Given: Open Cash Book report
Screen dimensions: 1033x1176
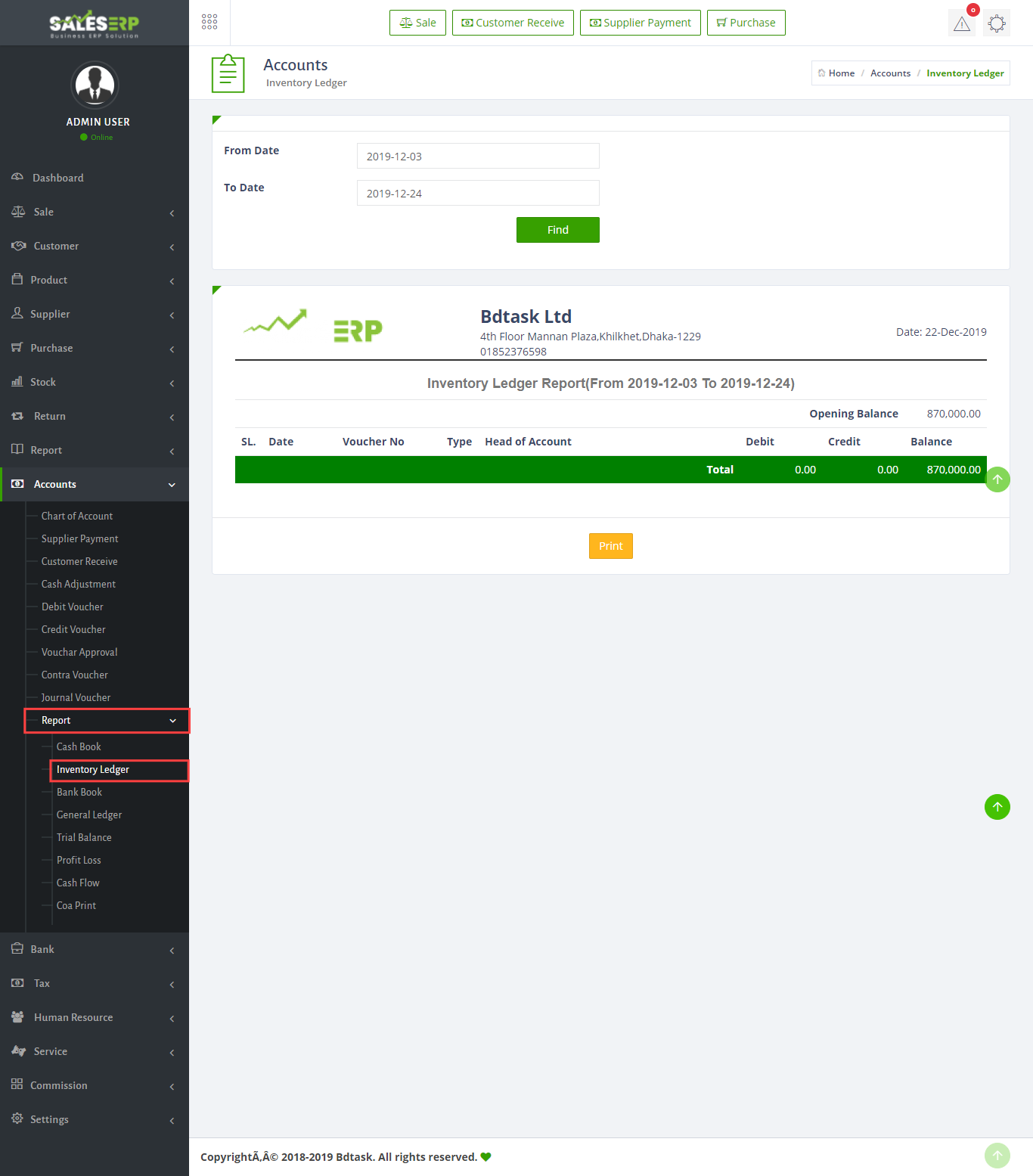Looking at the screenshot, I should coord(79,746).
